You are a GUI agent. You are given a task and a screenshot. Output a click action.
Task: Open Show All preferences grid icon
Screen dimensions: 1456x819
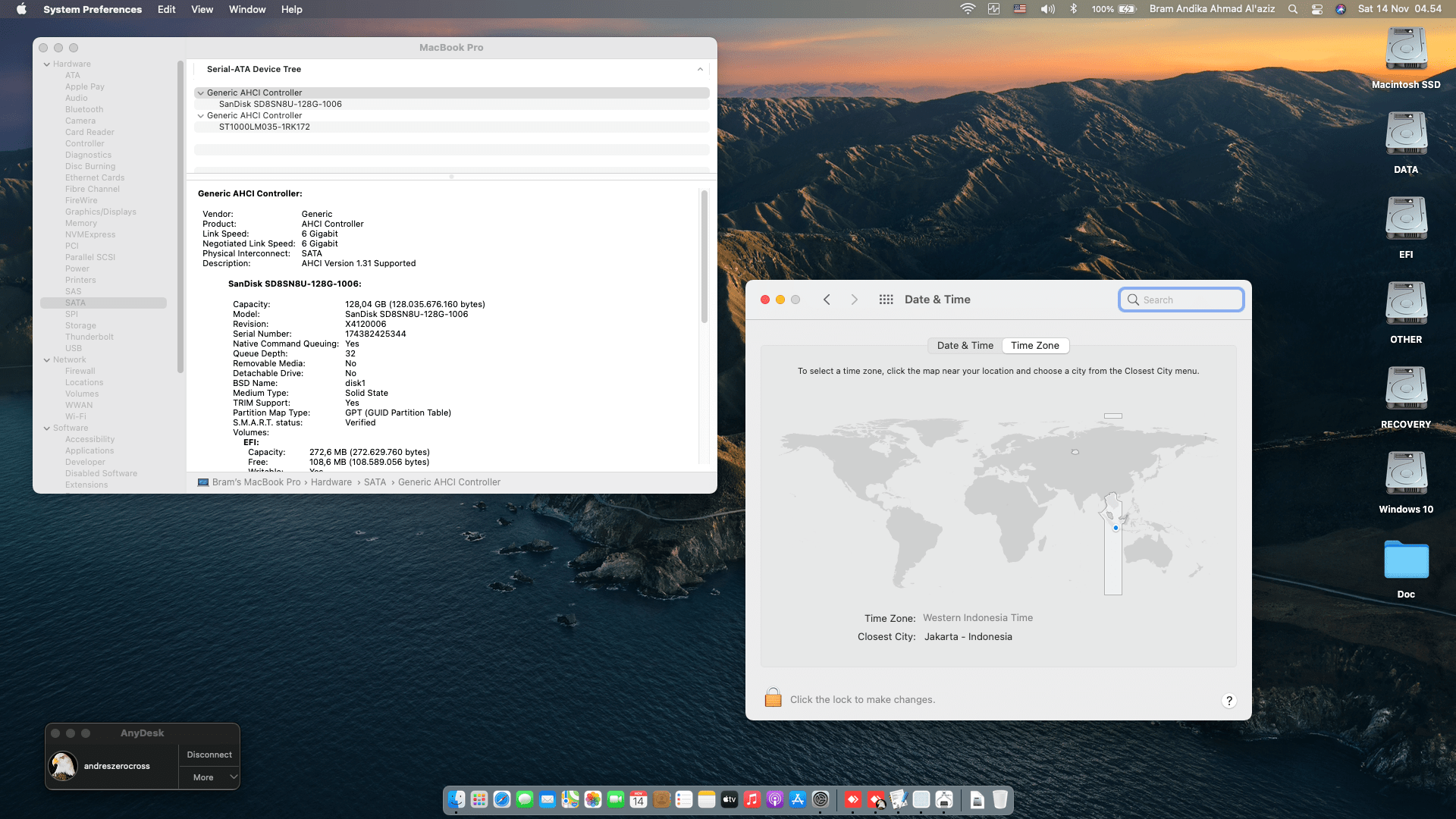[886, 300]
